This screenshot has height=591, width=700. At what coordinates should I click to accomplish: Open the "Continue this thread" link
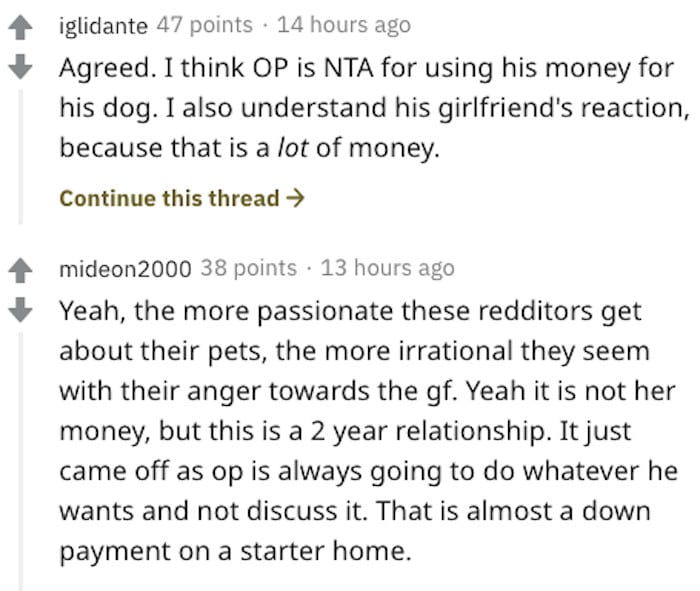click(170, 198)
